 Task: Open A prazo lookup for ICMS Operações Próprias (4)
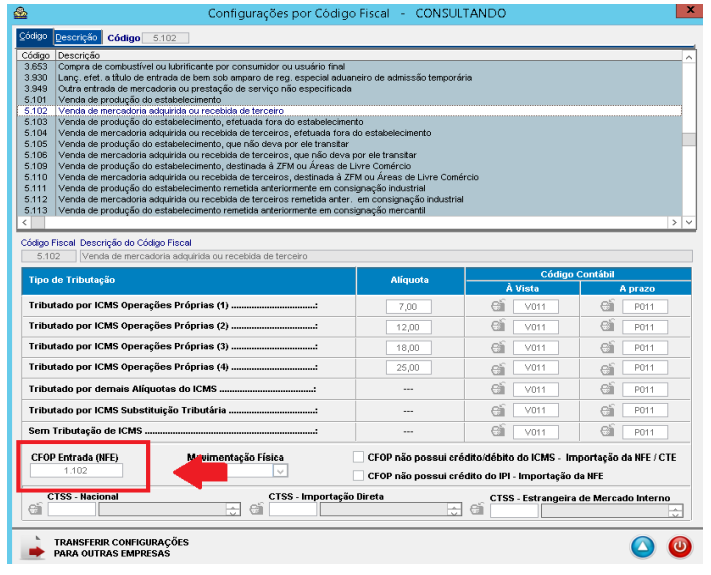(607, 368)
